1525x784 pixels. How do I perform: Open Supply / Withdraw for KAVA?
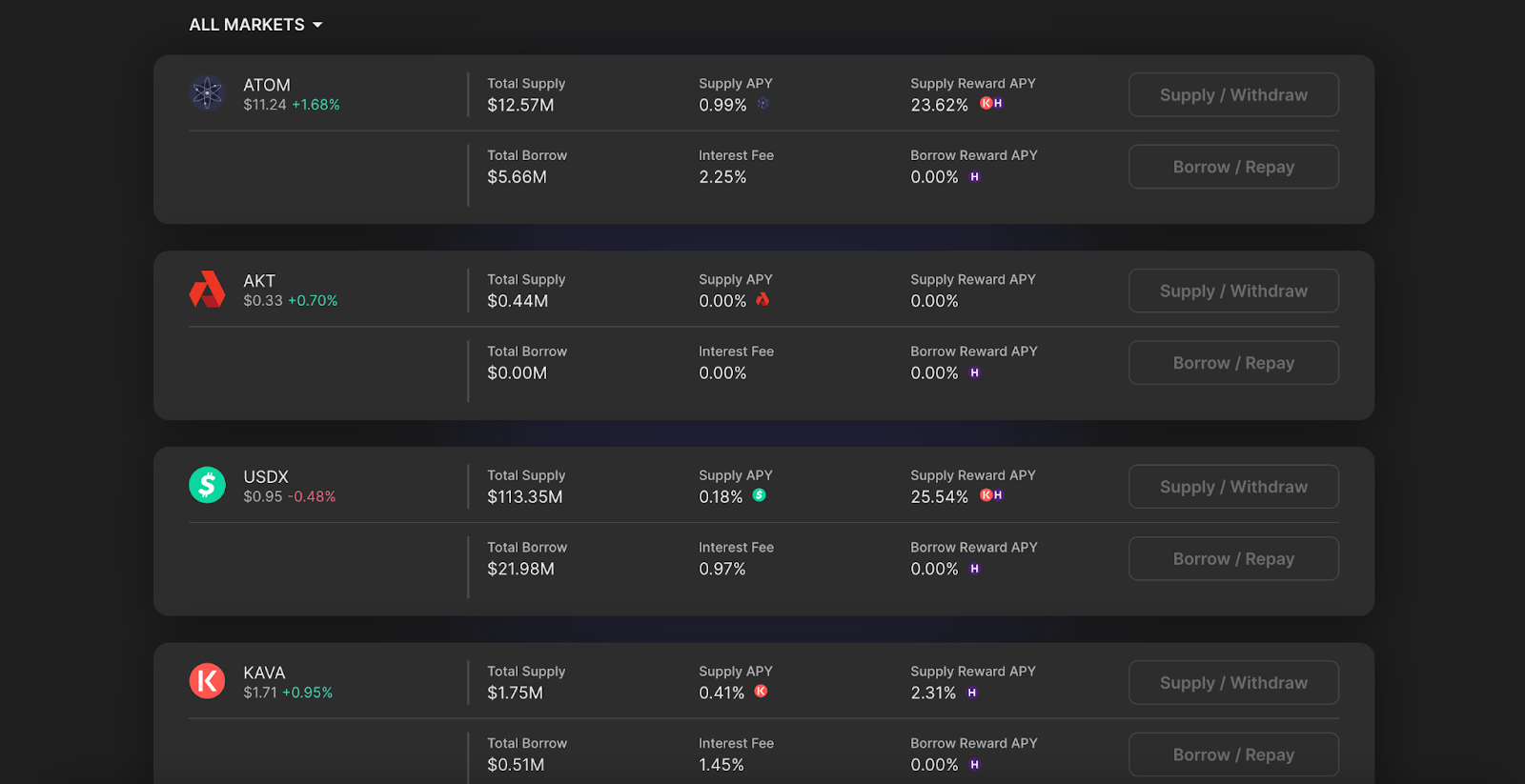(1233, 682)
